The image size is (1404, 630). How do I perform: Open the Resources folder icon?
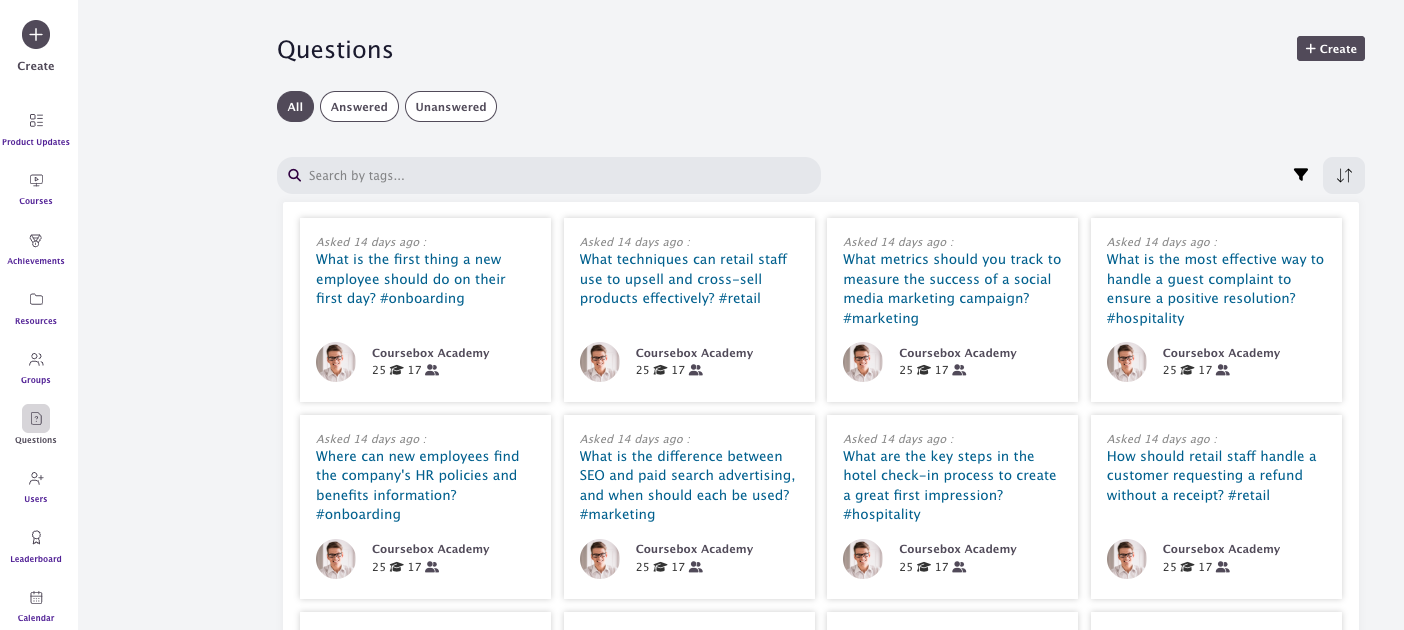[x=36, y=299]
